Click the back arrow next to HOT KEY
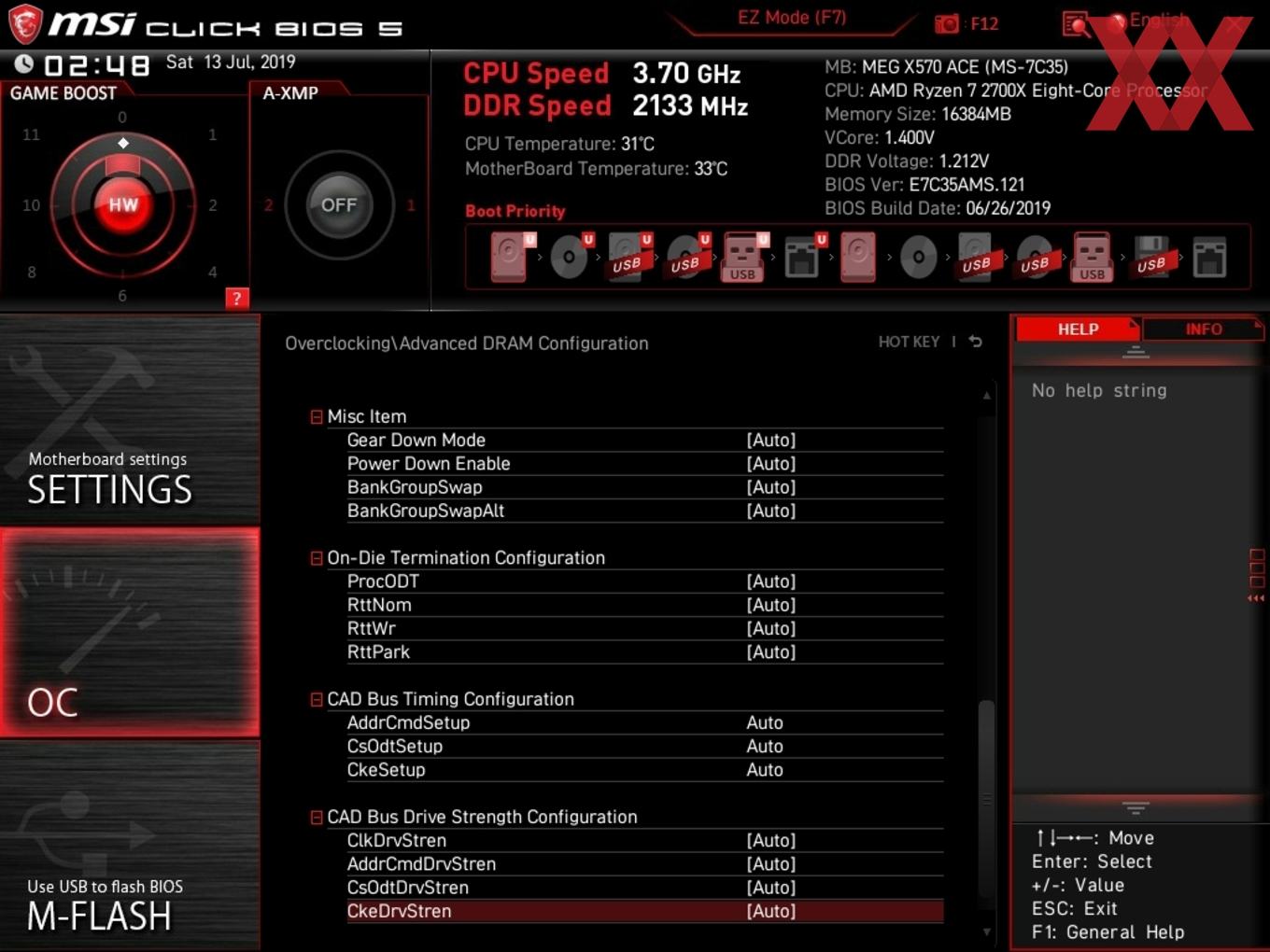 click(x=975, y=342)
